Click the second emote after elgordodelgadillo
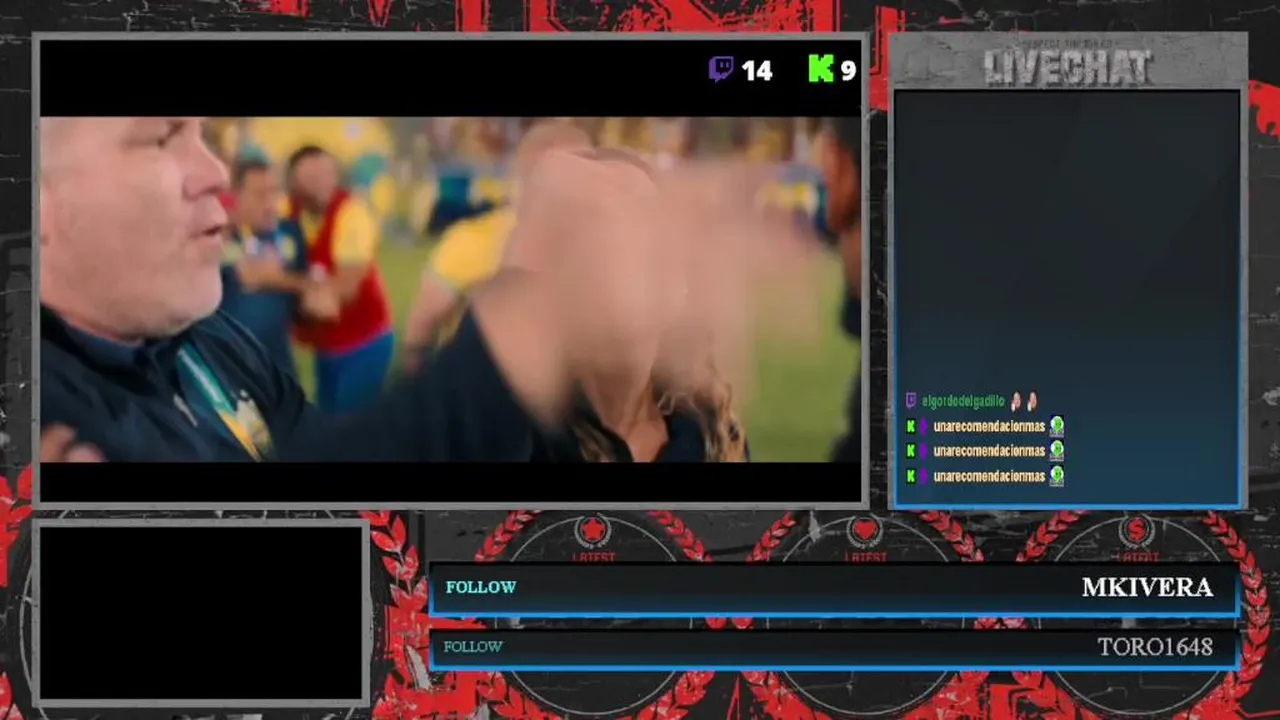Viewport: 1280px width, 720px height. 1032,401
